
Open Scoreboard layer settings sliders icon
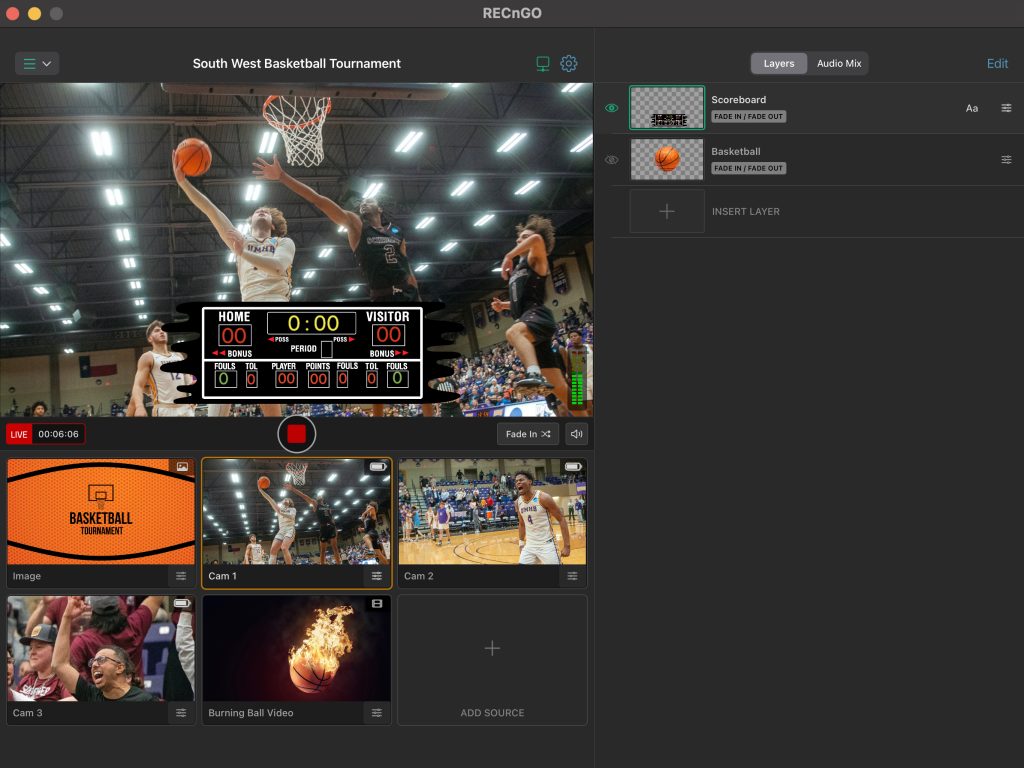1006,108
